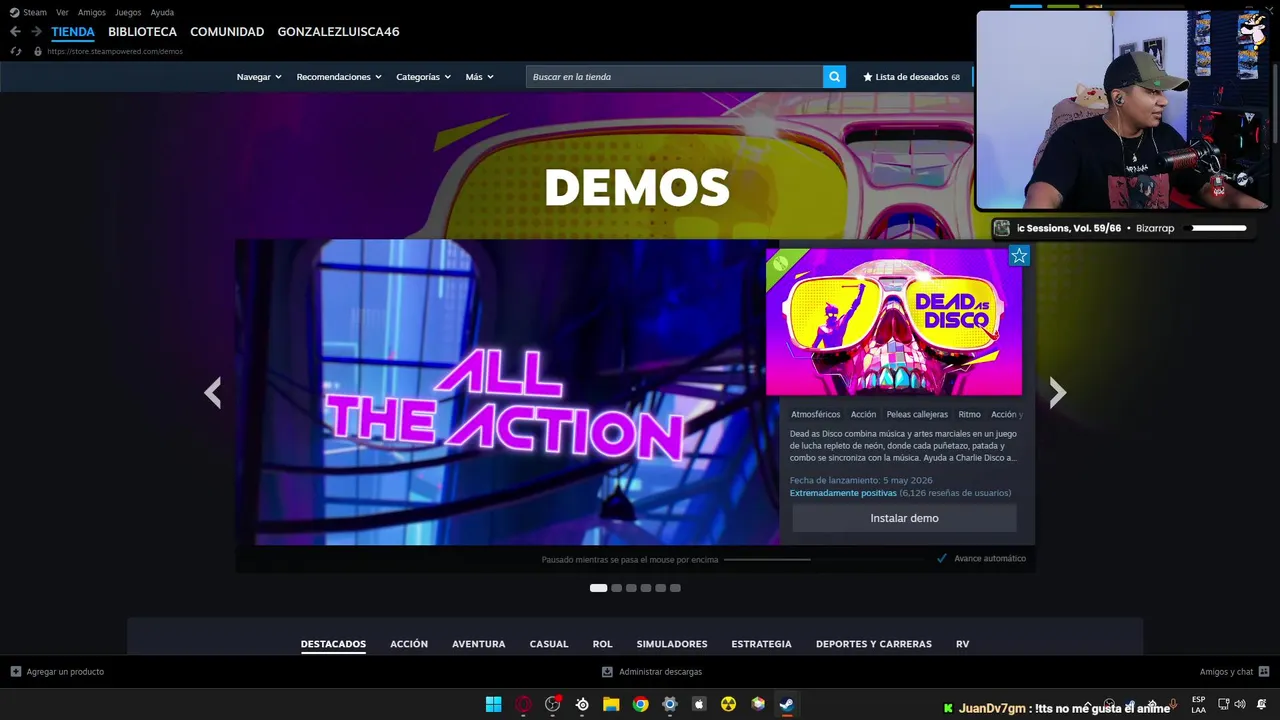Screen dimensions: 1280x720
Task: Select the DEPORTES Y CARRERAS tab
Action: [874, 644]
